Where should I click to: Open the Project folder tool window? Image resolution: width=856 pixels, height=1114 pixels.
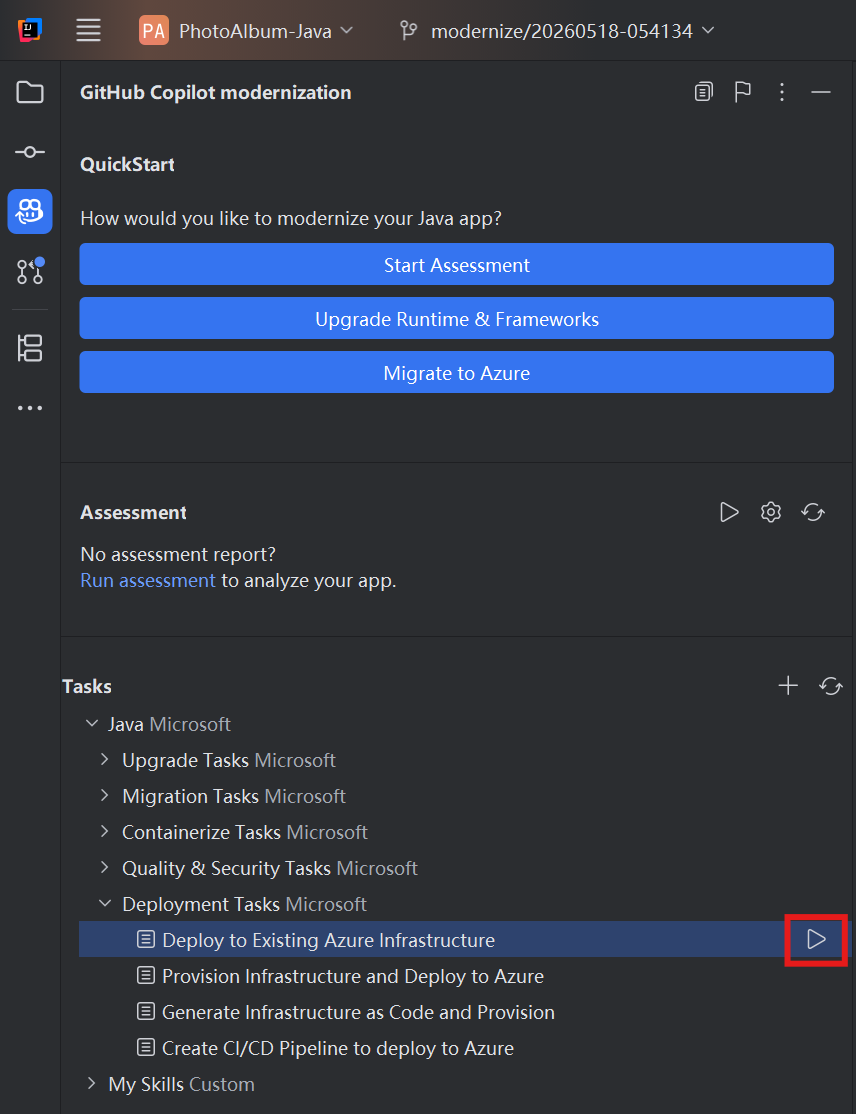(x=30, y=92)
